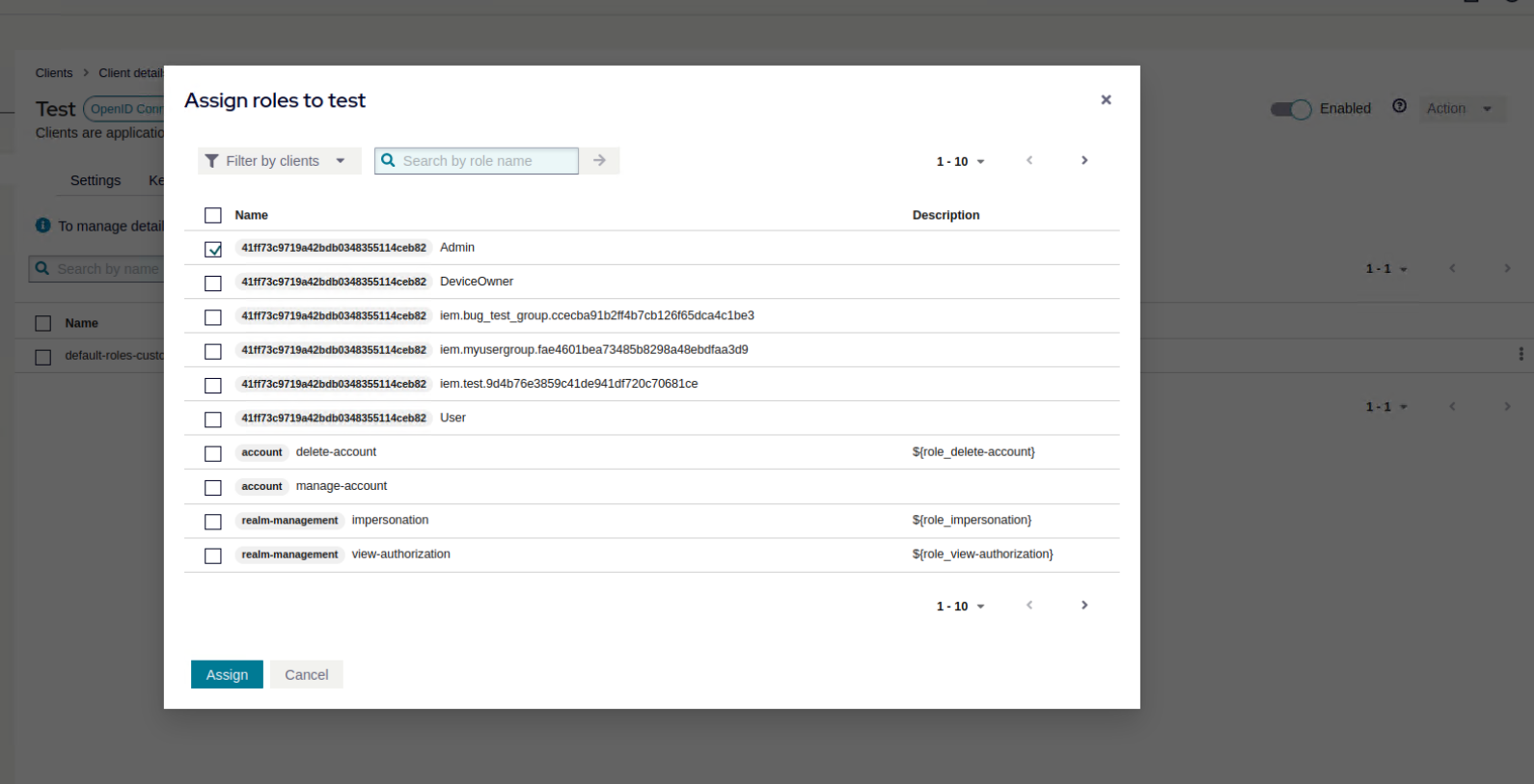This screenshot has width=1534, height=784.
Task: Open lower 1 - 1 pagination dropdown
Action: click(x=1386, y=407)
